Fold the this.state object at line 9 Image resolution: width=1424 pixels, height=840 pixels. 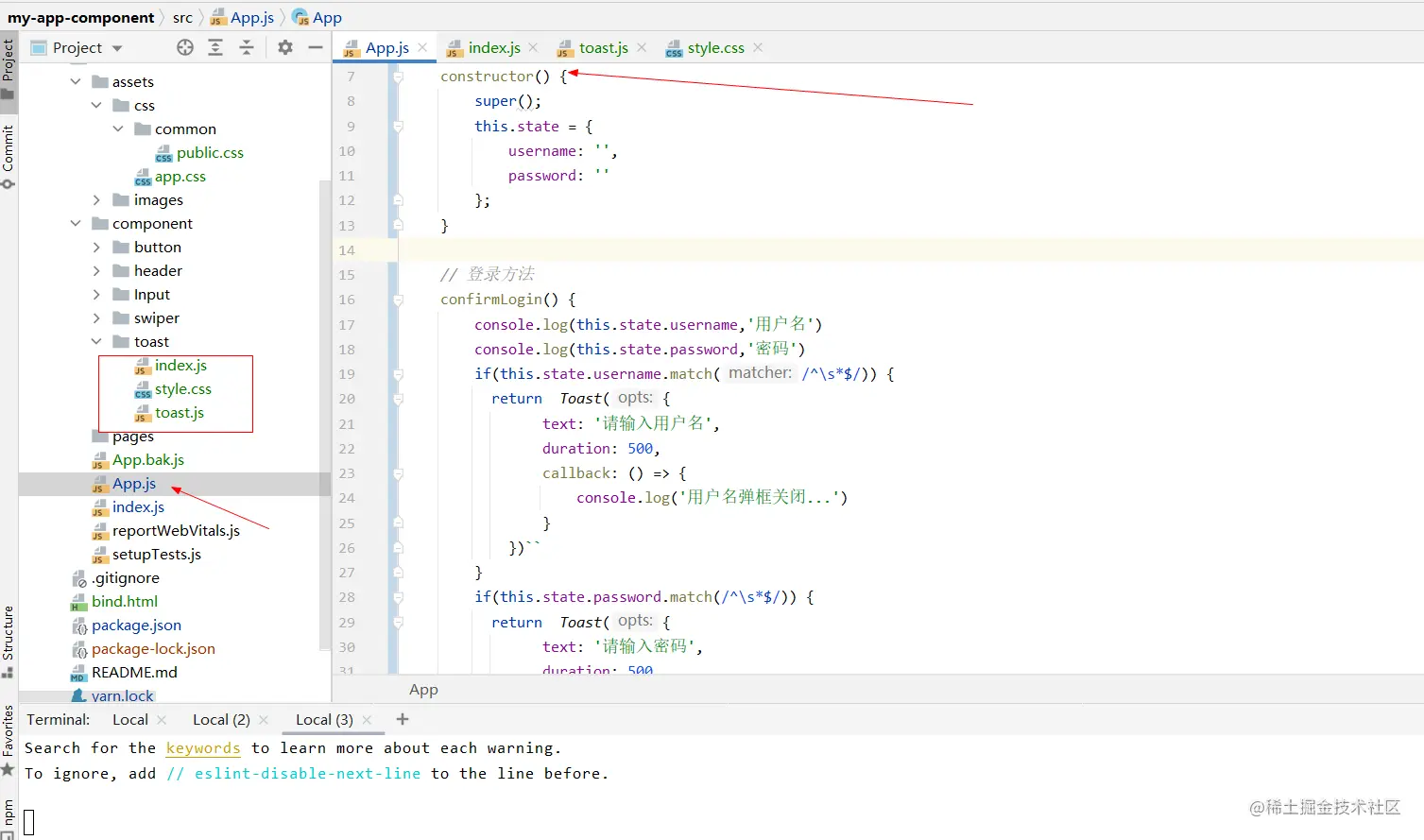398,127
